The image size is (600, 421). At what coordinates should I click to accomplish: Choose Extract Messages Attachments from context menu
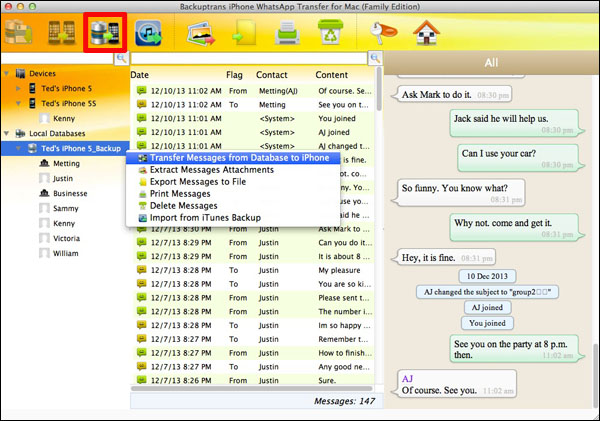210,170
